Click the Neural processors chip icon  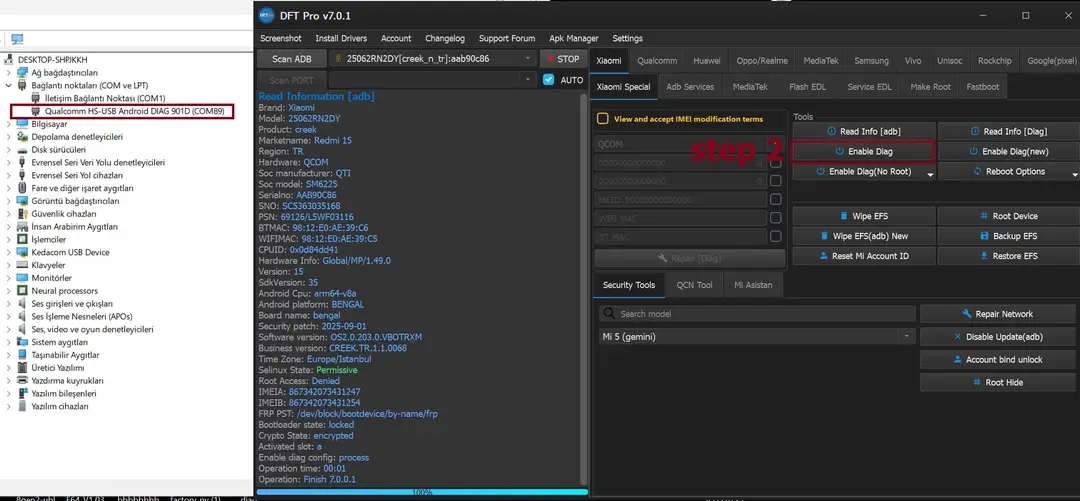click(24, 291)
